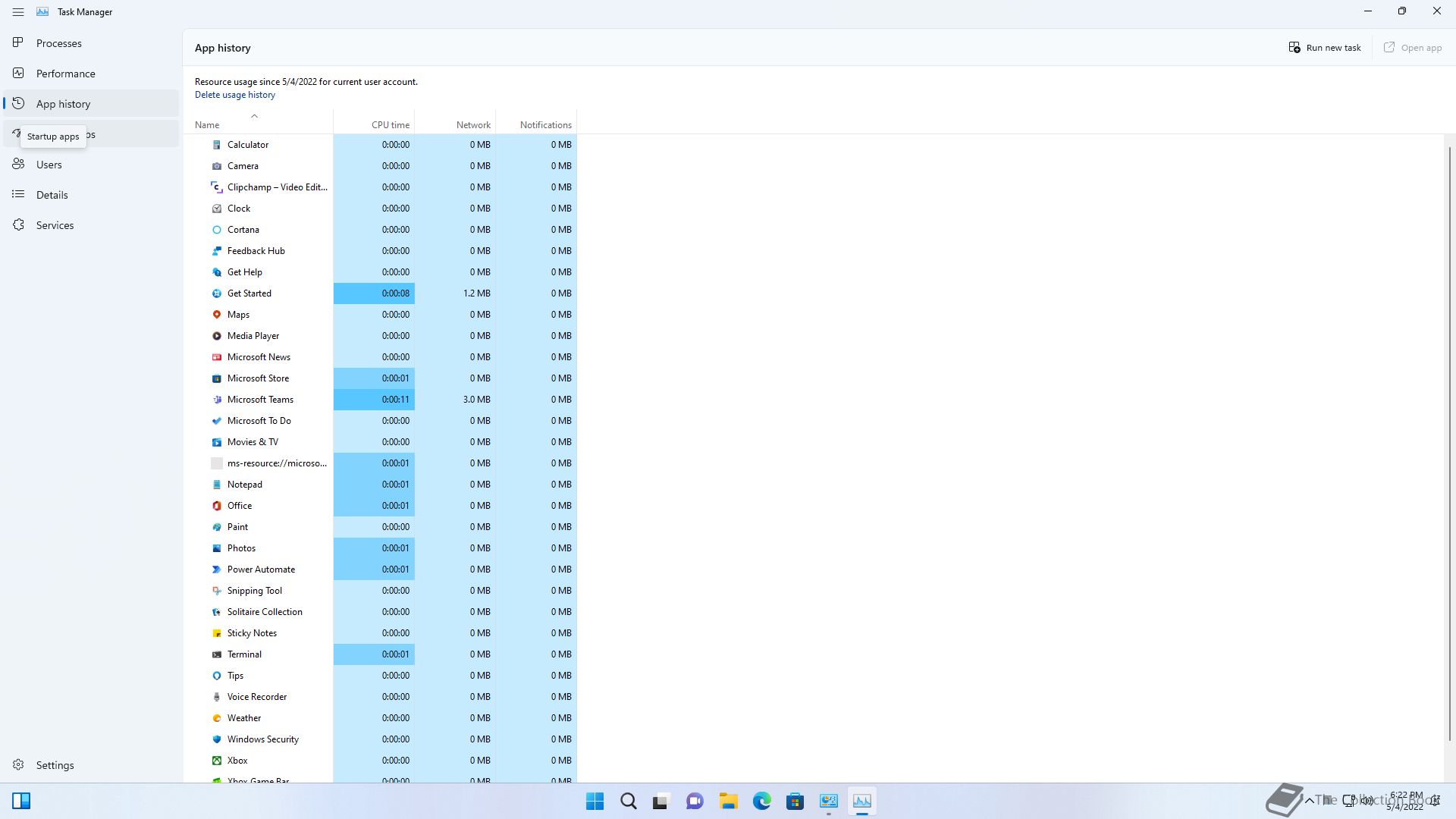This screenshot has height=819, width=1456.
Task: Click the Snipping Tool icon
Action: (x=217, y=591)
